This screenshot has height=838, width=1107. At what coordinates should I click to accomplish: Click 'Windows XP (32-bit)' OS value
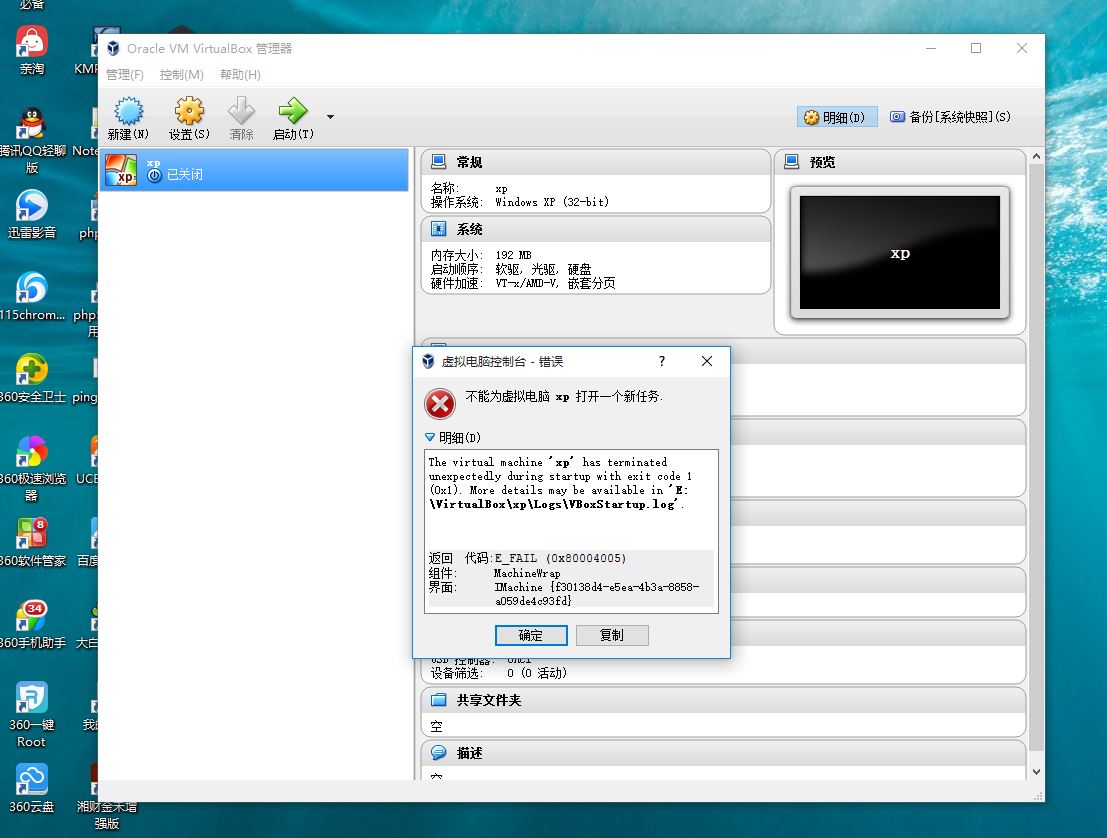551,203
